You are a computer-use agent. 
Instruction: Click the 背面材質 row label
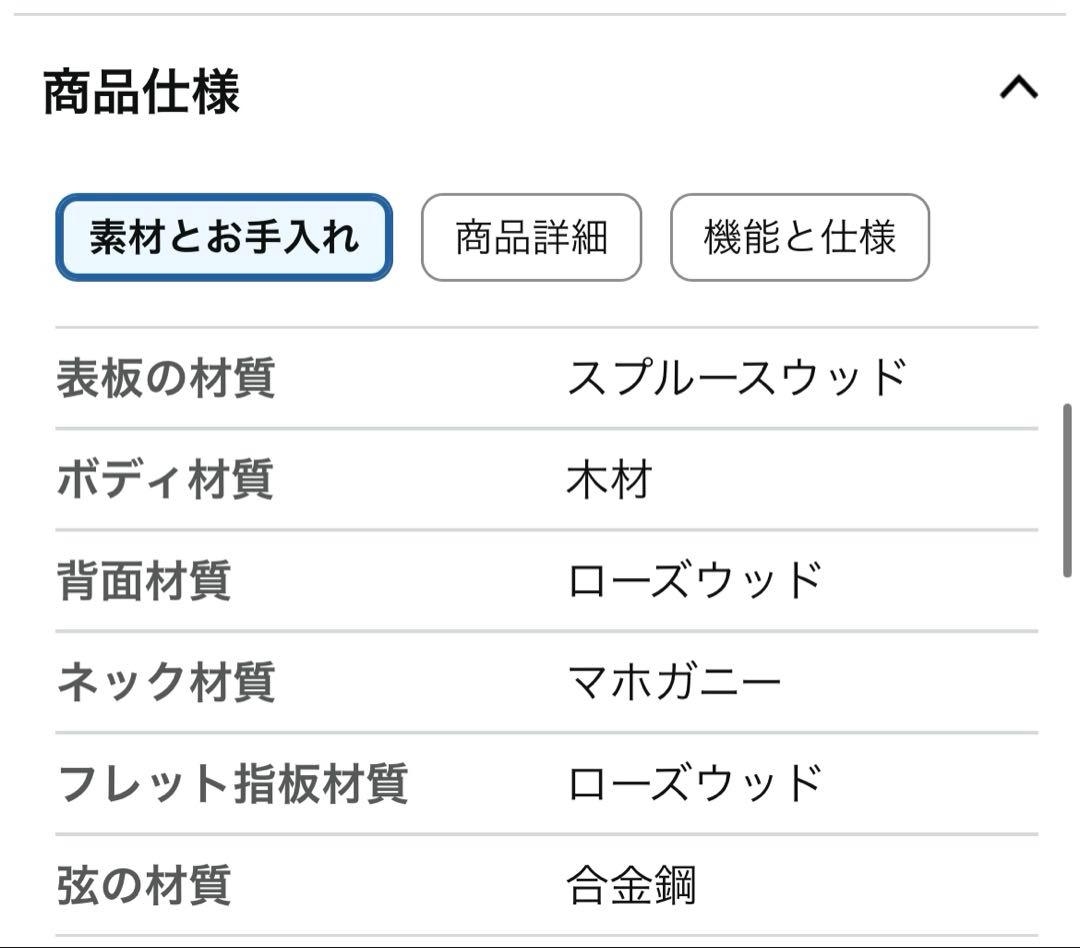point(144,581)
